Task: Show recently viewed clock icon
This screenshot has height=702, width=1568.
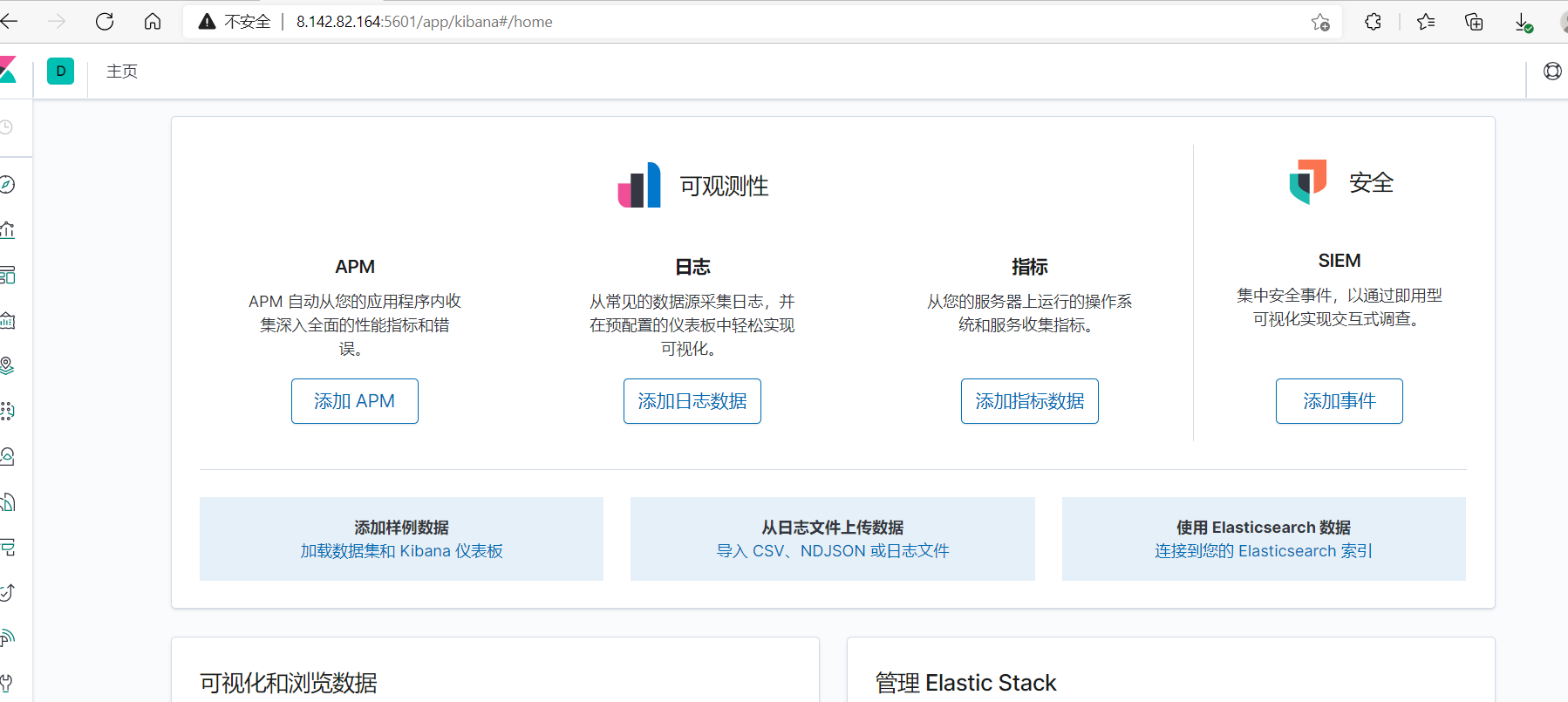Action: point(6,127)
